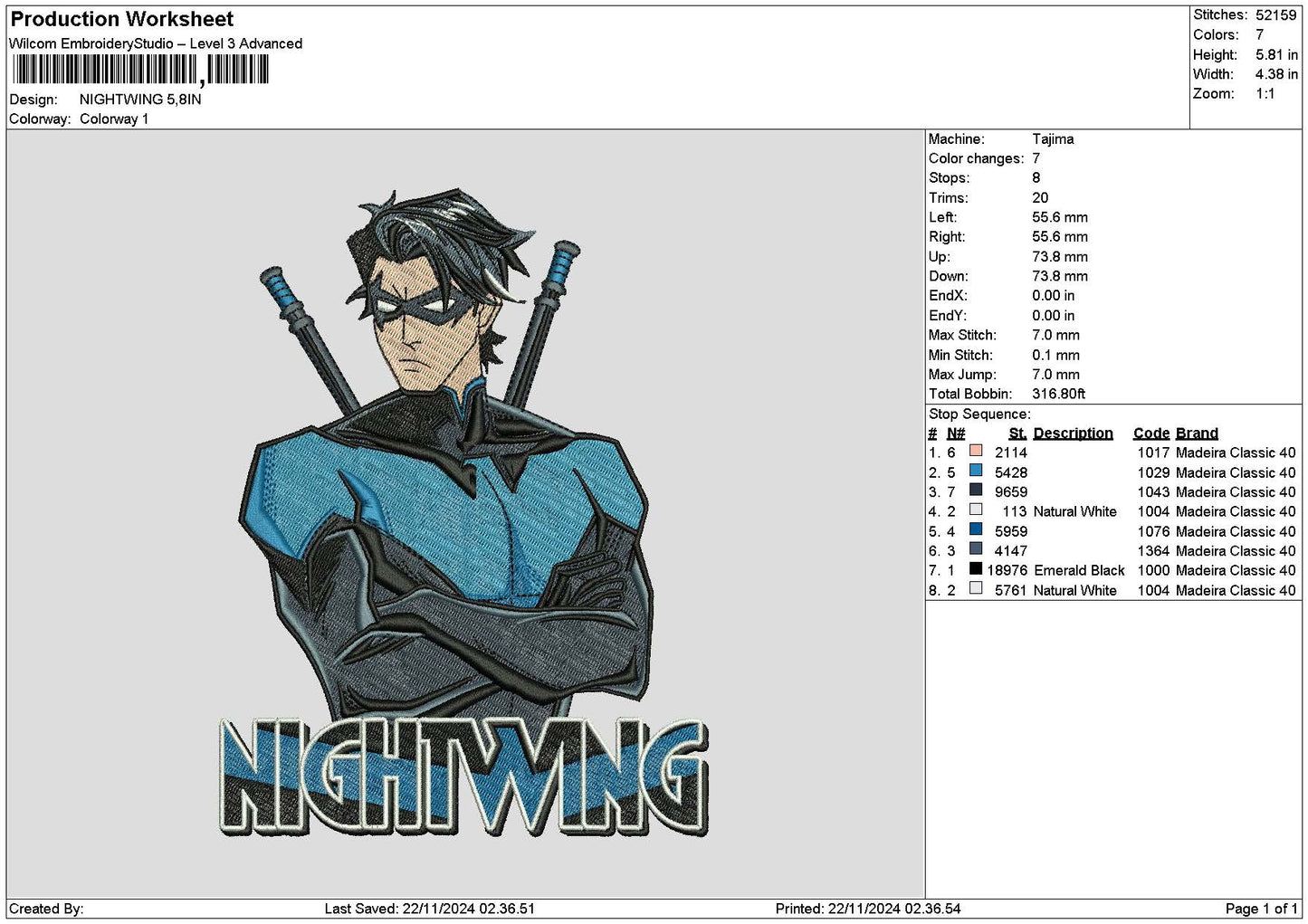The width and height of the screenshot is (1308, 924).
Task: Click the 'EndY:' label
Action: coord(947,316)
